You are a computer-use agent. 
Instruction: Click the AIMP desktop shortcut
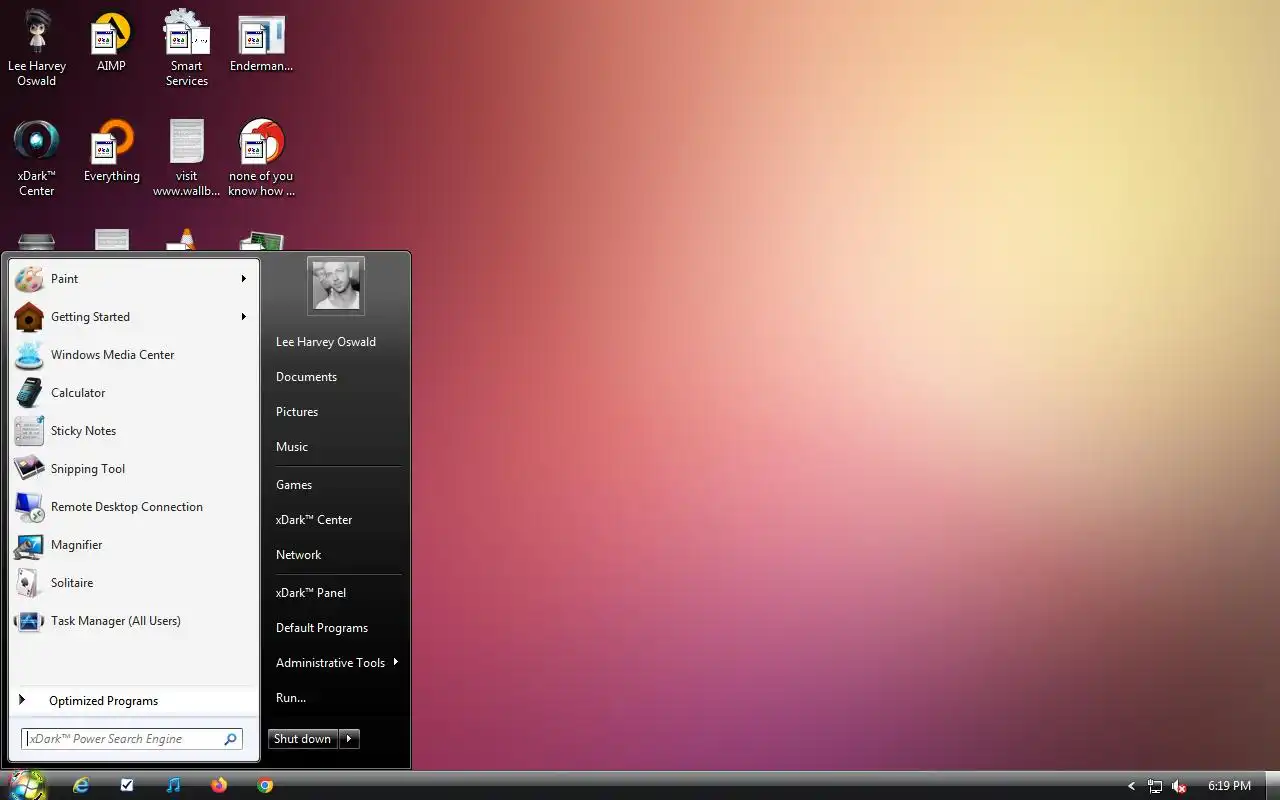pyautogui.click(x=111, y=43)
